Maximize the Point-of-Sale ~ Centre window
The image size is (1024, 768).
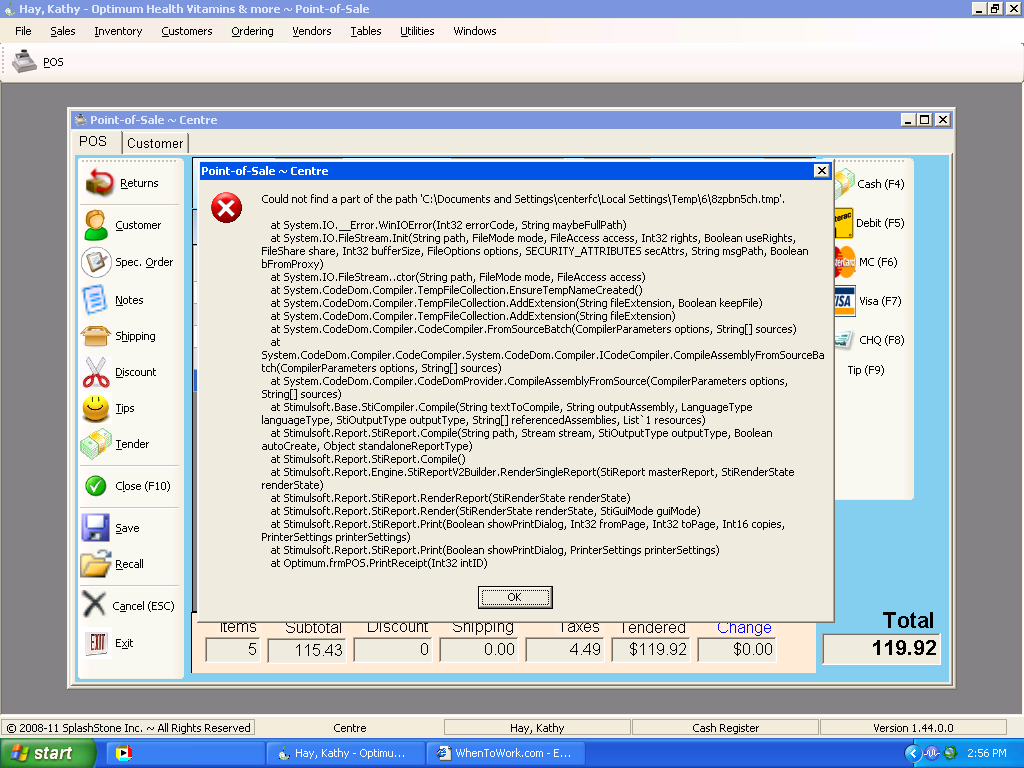[x=924, y=120]
